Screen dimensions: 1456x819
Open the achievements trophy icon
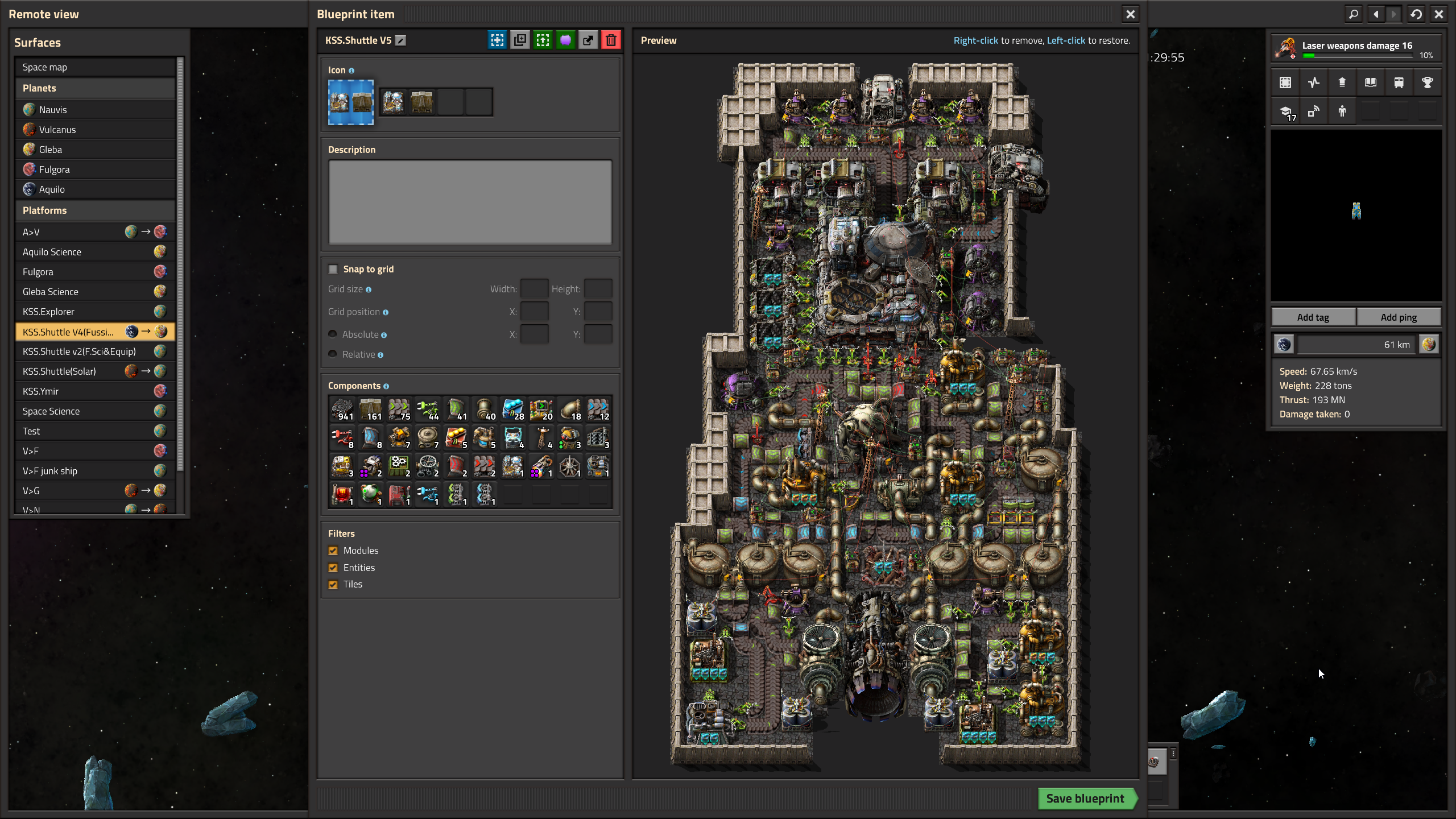[1428, 82]
